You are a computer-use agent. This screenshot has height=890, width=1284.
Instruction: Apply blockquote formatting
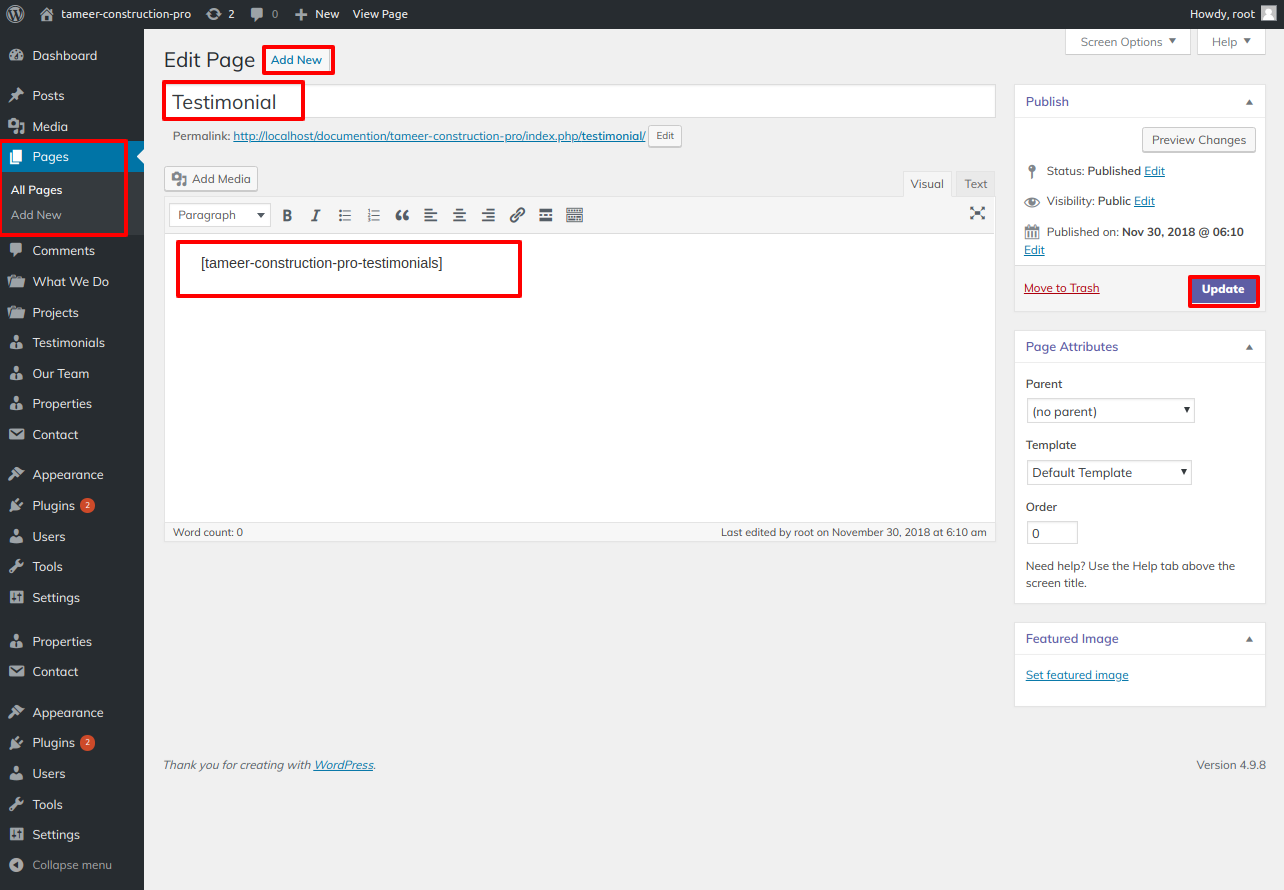(402, 215)
